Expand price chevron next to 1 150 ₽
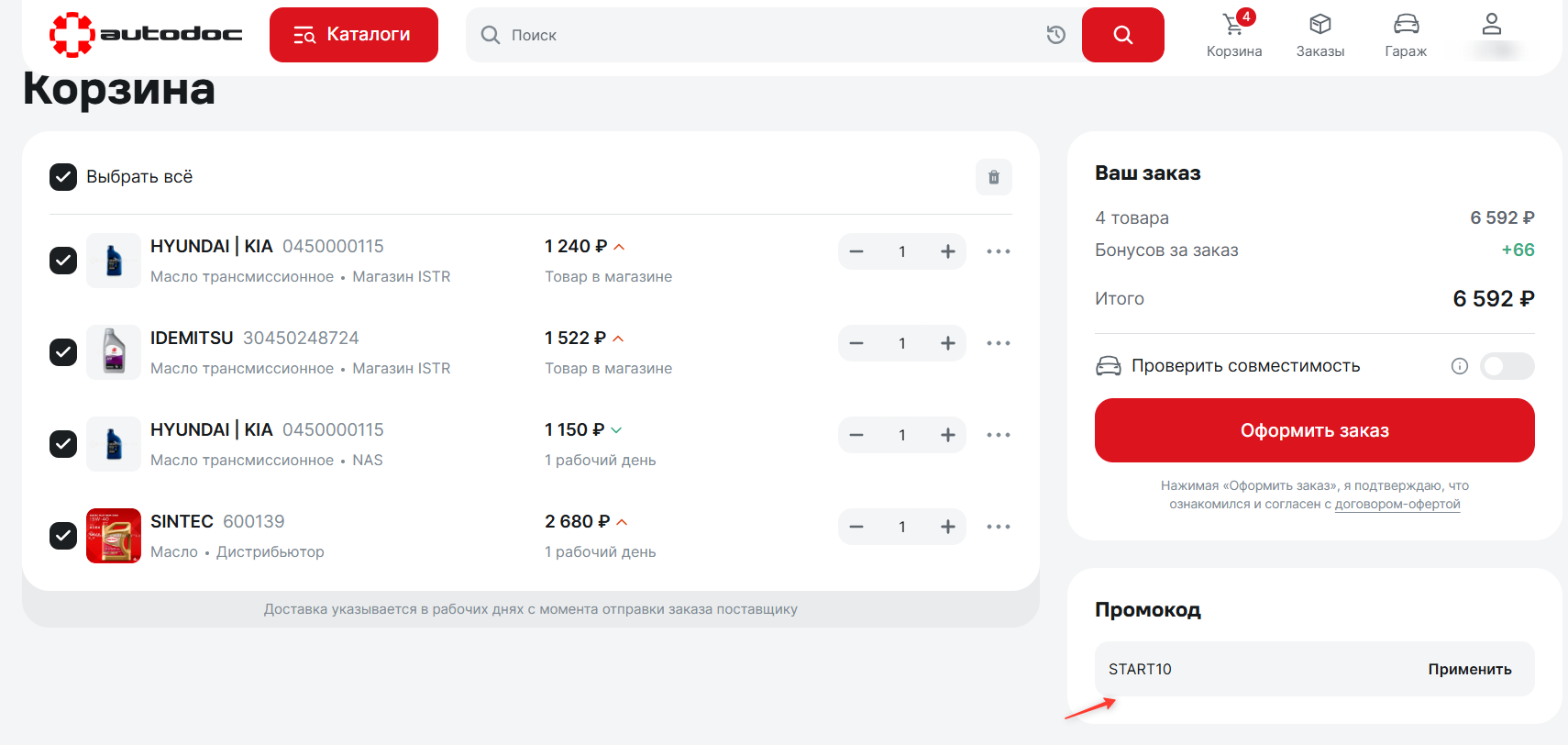 [x=616, y=430]
